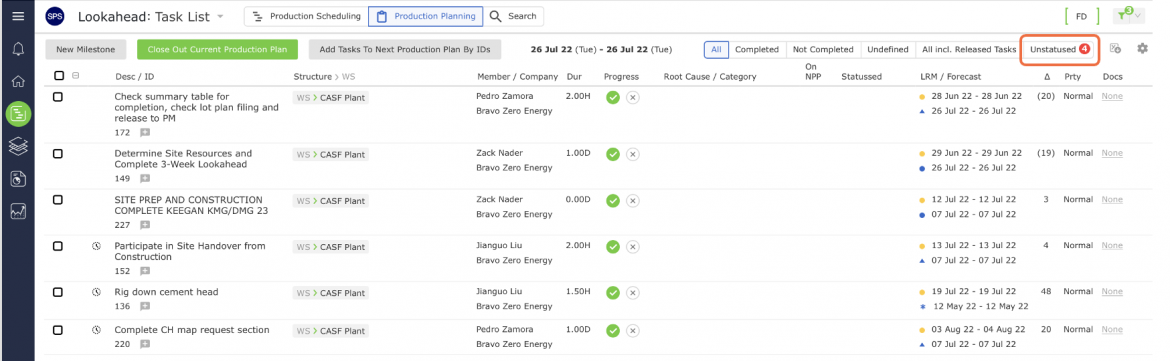Open comments for task 149

click(145, 179)
